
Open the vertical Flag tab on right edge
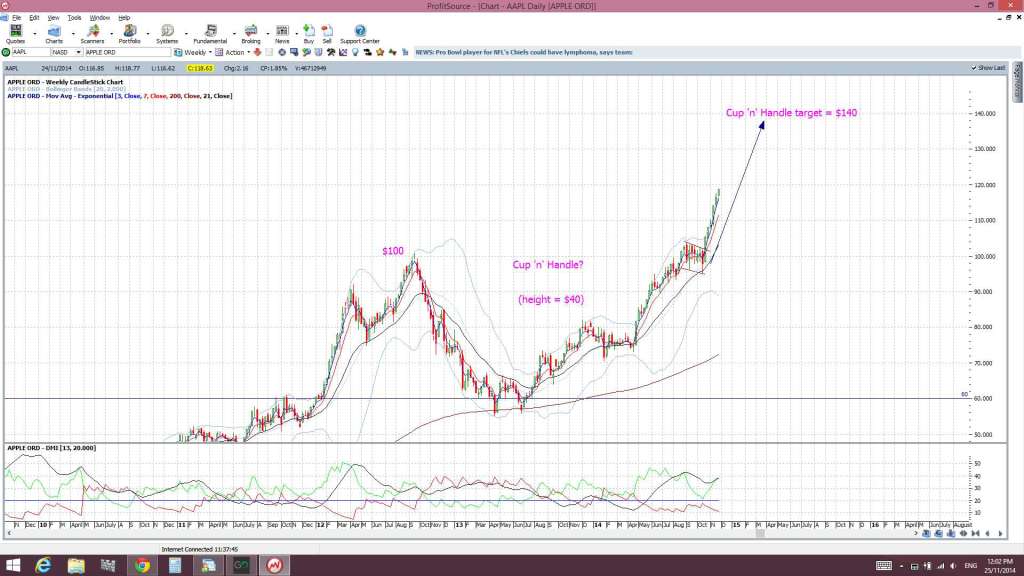pos(1017,82)
